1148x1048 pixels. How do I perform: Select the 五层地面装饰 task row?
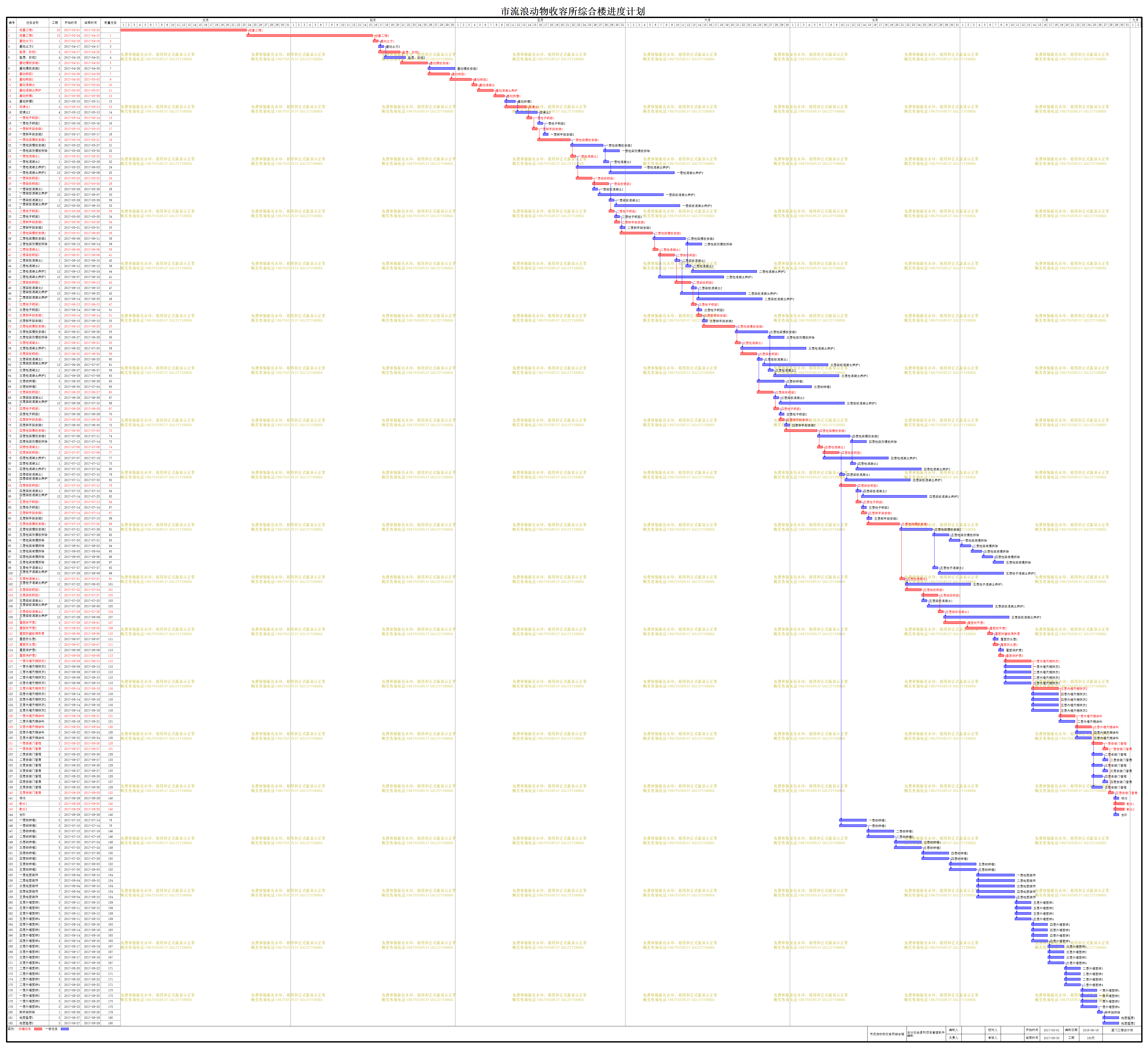pos(63,896)
